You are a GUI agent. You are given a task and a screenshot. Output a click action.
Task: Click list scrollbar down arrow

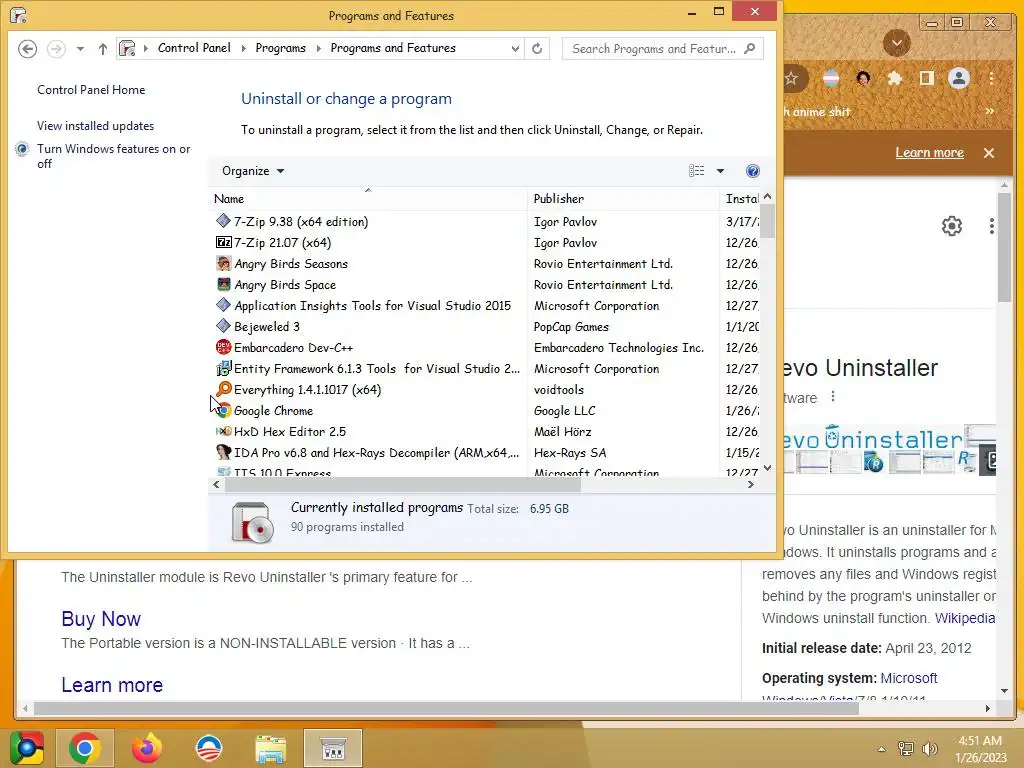pos(767,468)
